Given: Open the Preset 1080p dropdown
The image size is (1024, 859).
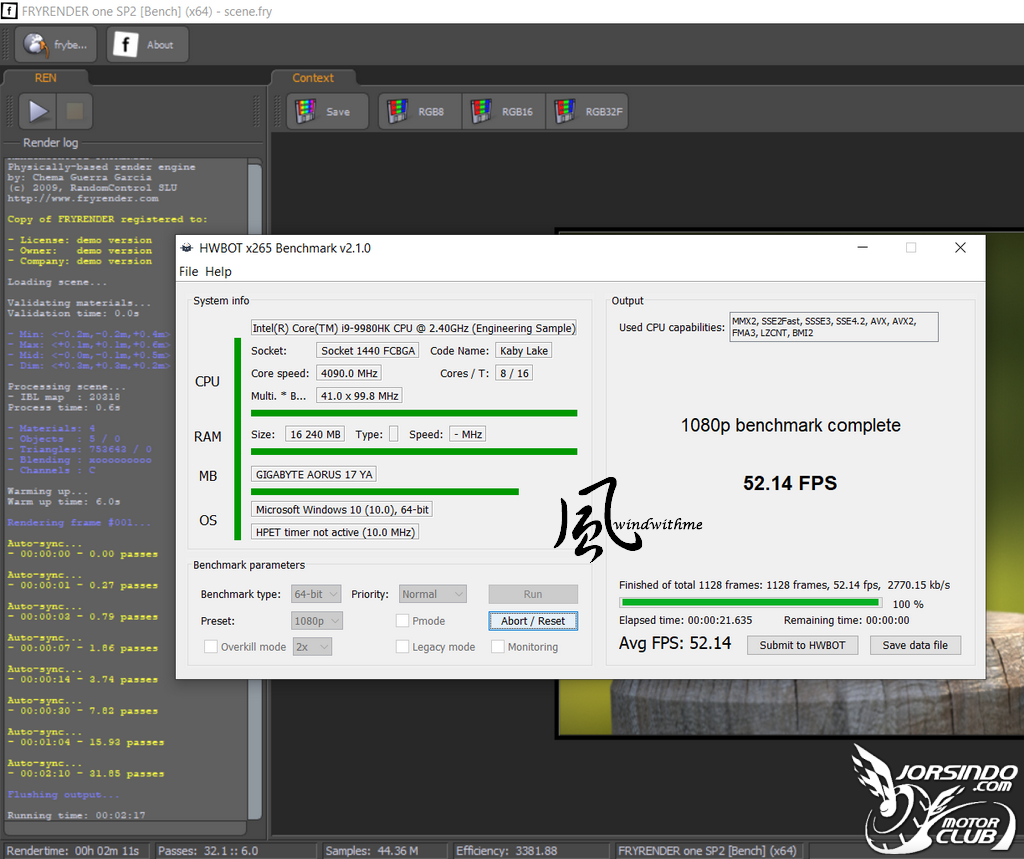Looking at the screenshot, I should [x=317, y=621].
